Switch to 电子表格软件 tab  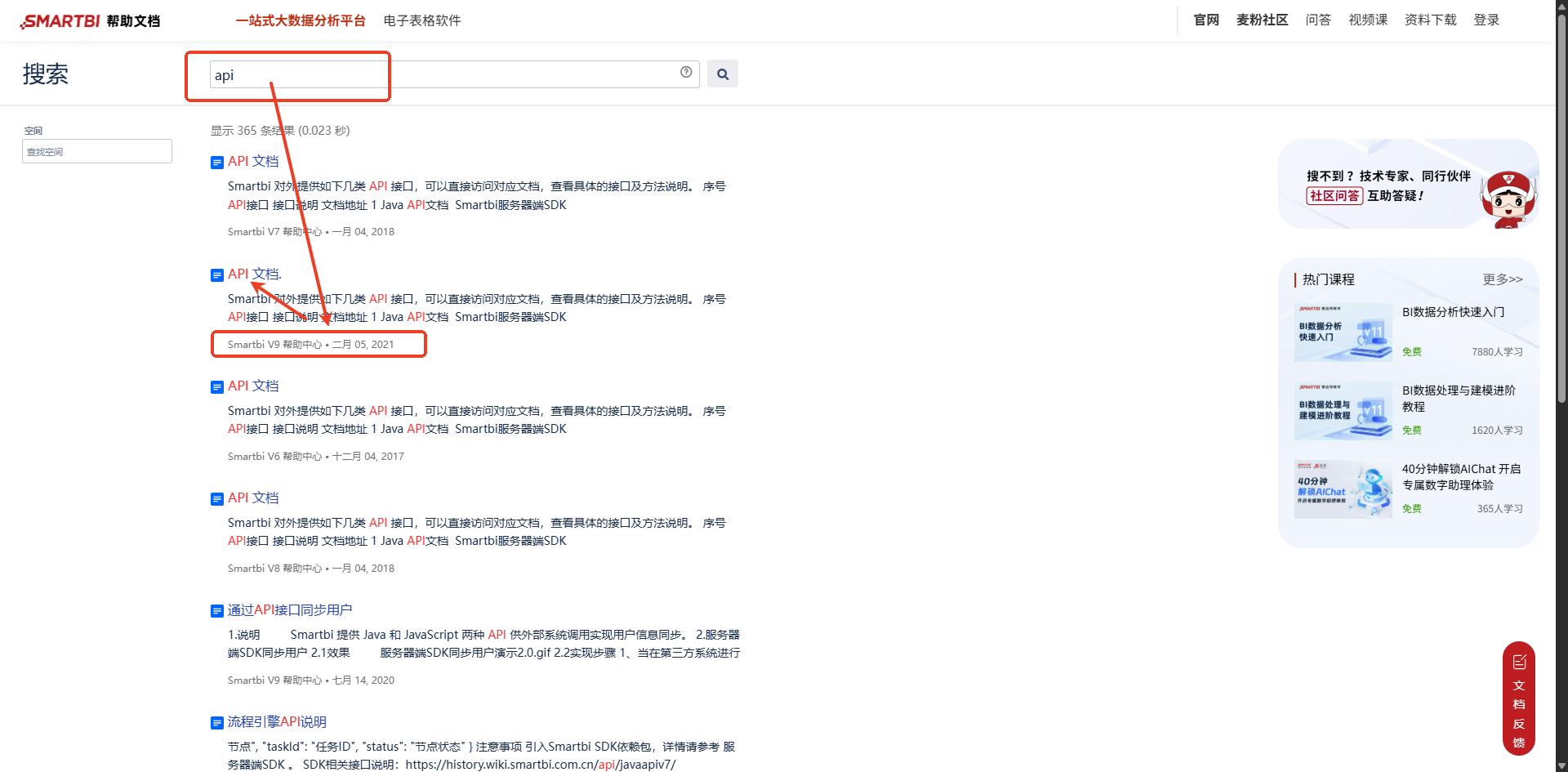[x=422, y=20]
